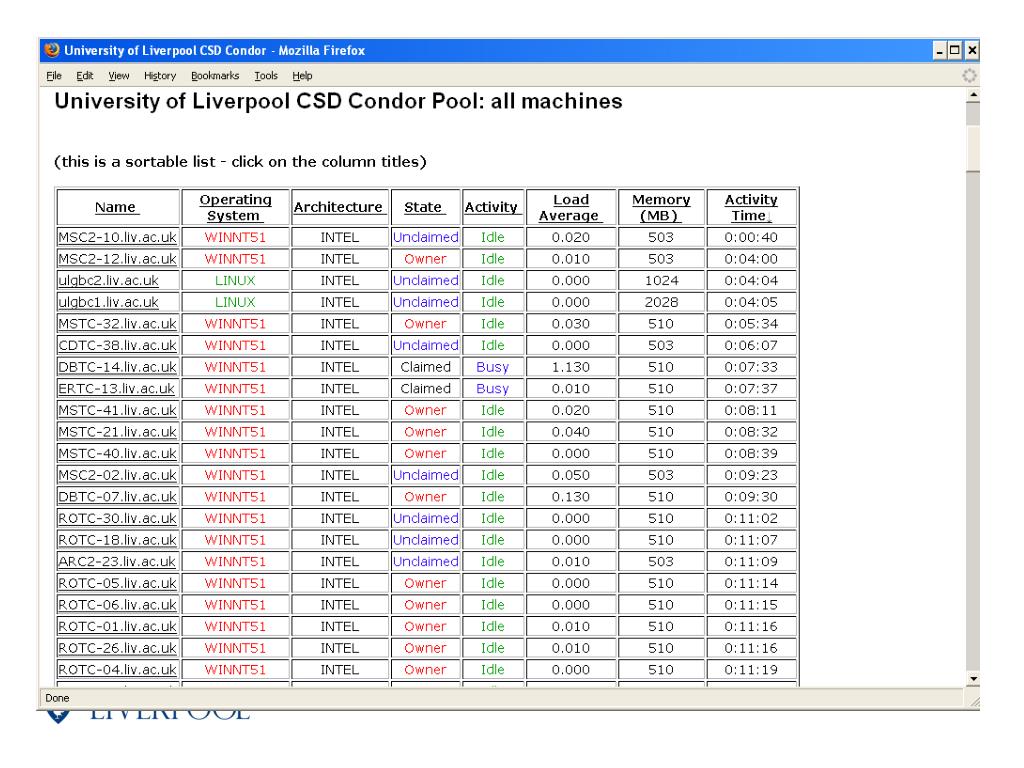1024x768 pixels.
Task: Click the window resize grip
Action: pos(974,701)
